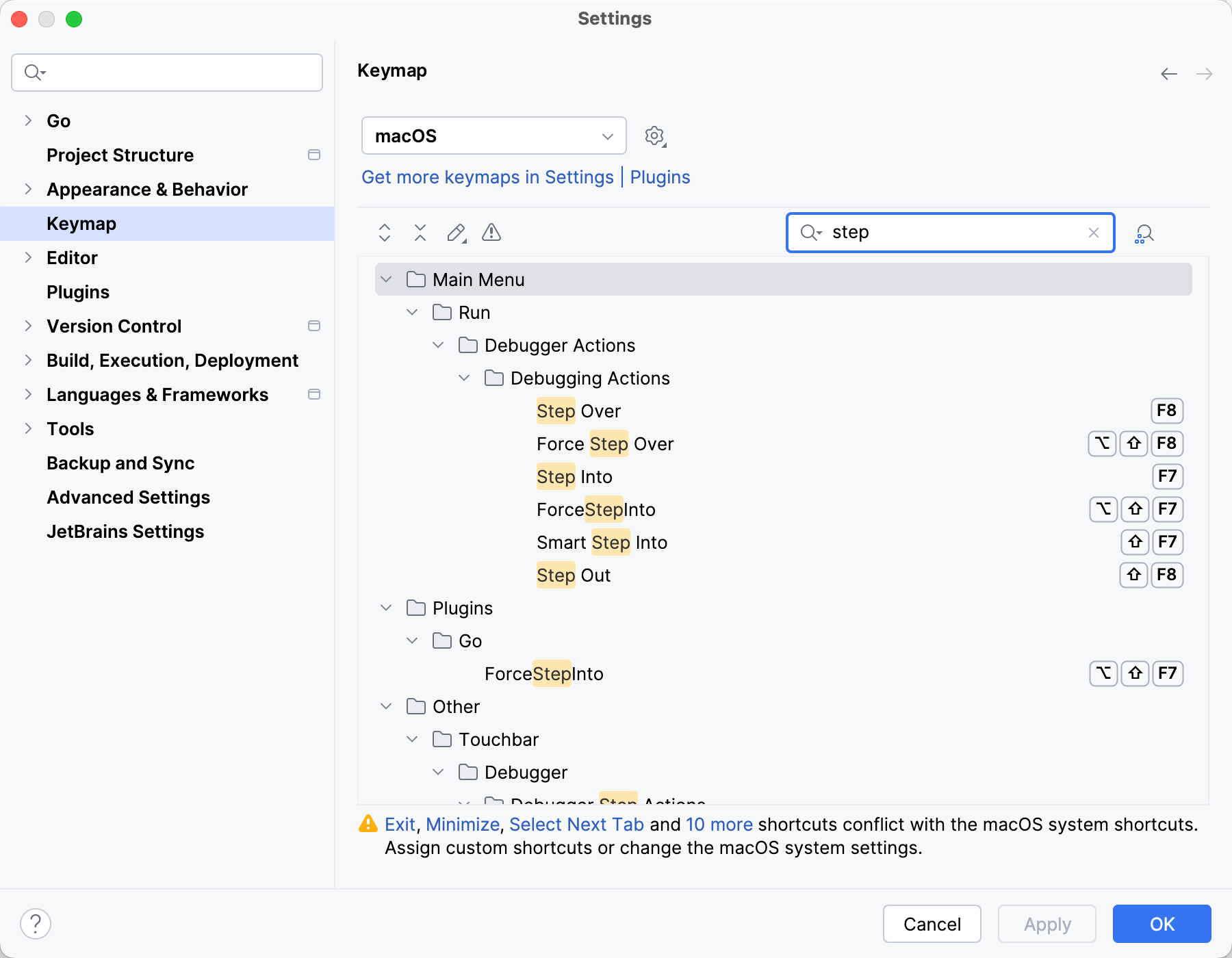Viewport: 1232px width, 958px height.
Task: Click the Get more keymaps in Settings link
Action: [x=487, y=177]
